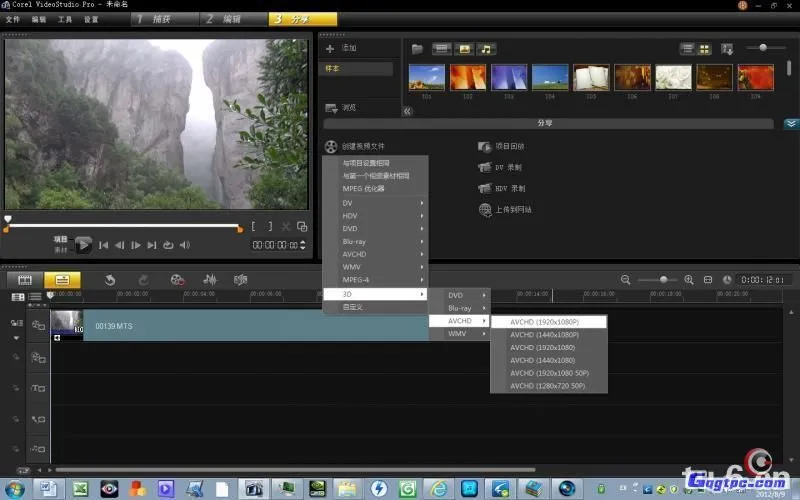Click the Upload to Website globe icon
This screenshot has height=500, width=800.
pyautogui.click(x=484, y=210)
